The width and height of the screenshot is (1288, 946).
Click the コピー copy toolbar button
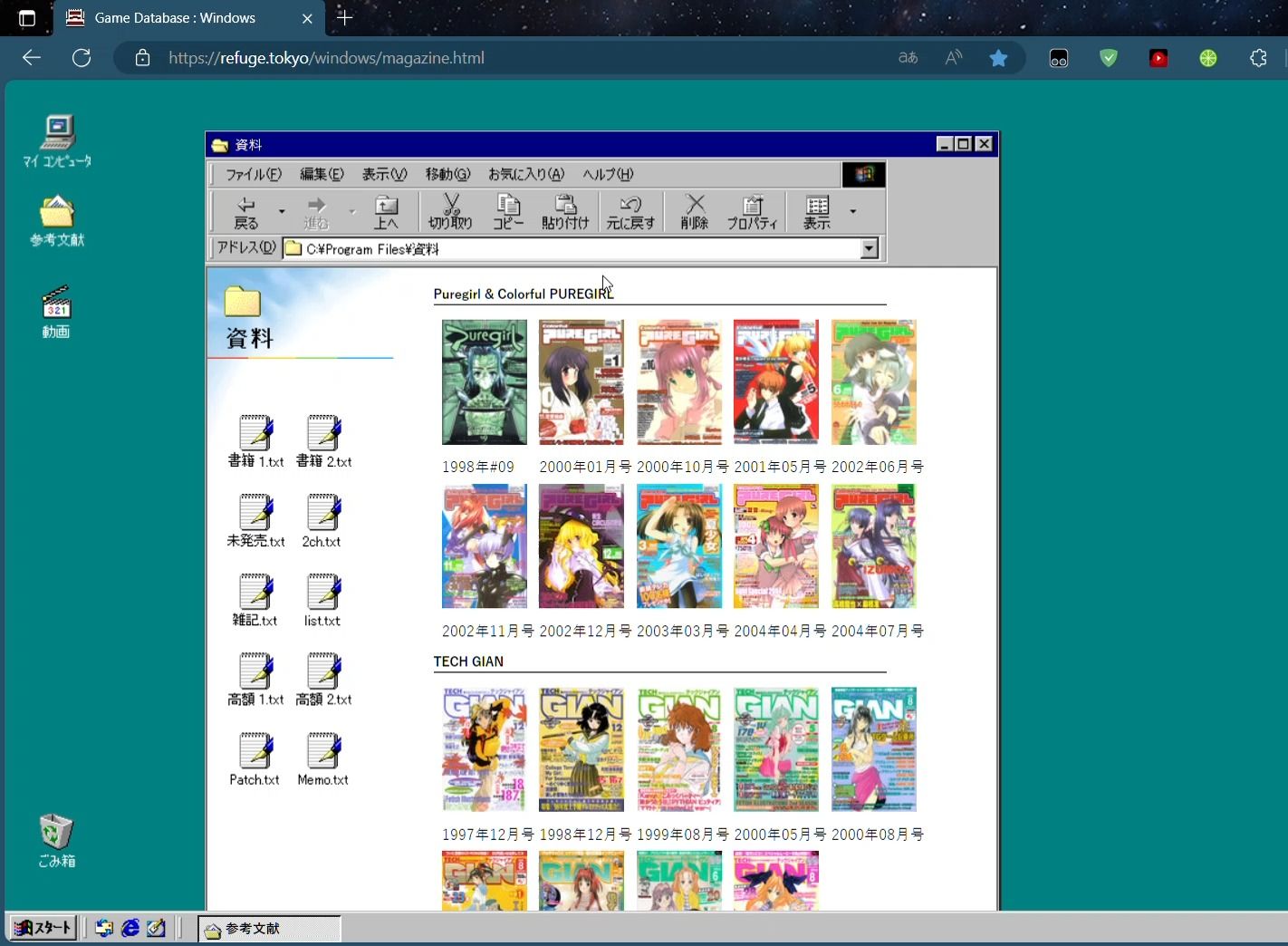tap(508, 212)
